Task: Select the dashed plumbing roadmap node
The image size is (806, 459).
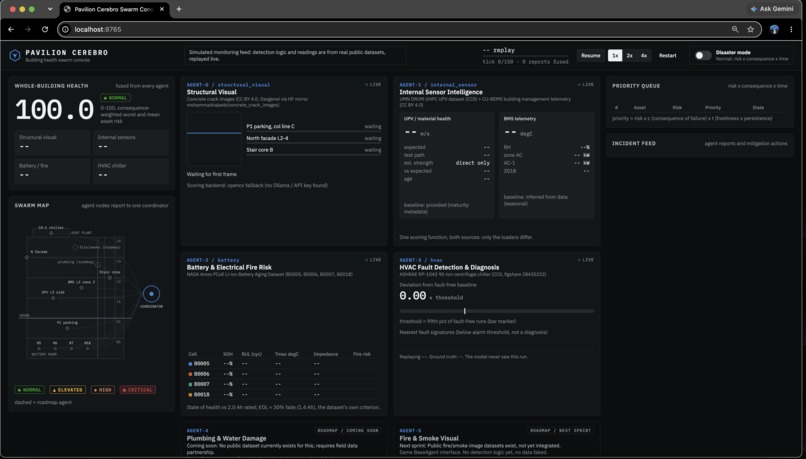Action: [98, 265]
